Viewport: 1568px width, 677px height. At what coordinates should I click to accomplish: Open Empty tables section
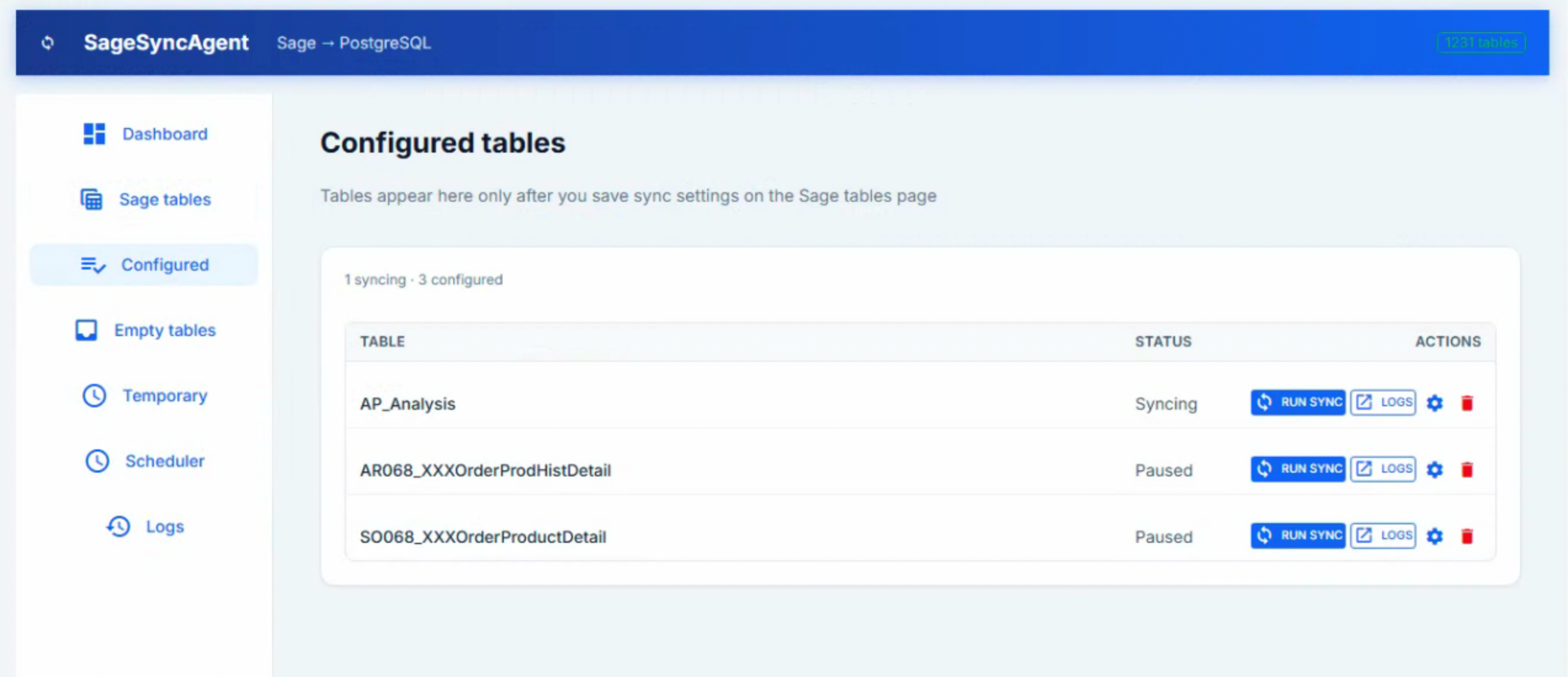pos(144,330)
